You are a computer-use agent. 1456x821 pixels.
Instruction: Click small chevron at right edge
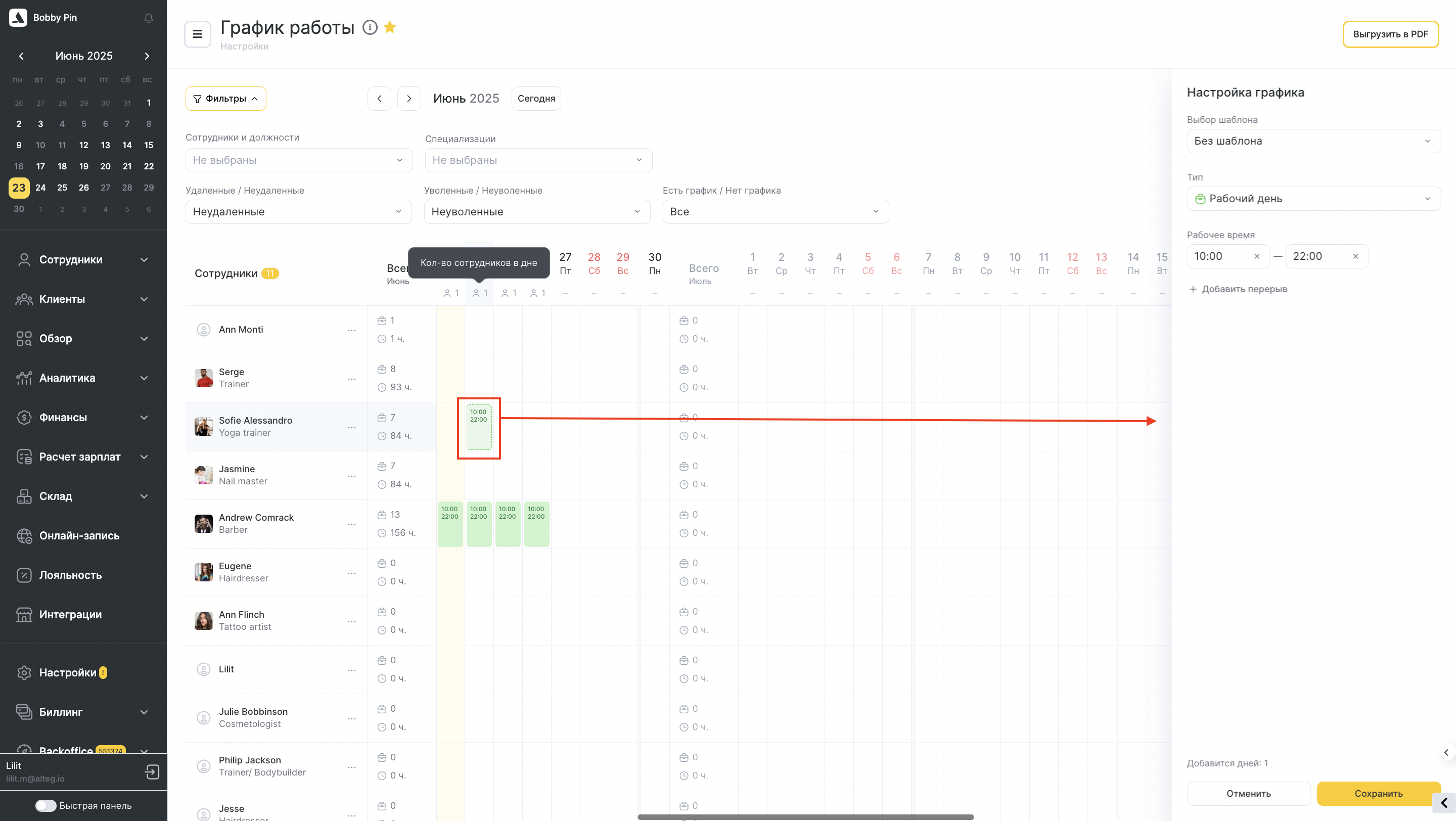coord(1446,753)
